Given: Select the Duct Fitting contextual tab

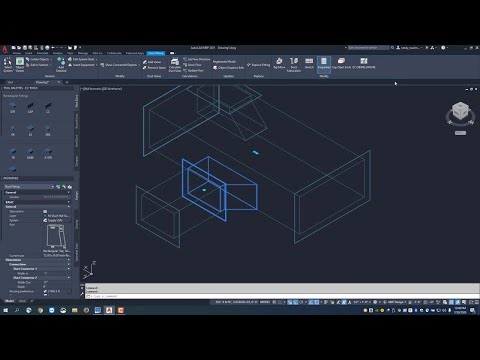Looking at the screenshot, I should (x=156, y=53).
